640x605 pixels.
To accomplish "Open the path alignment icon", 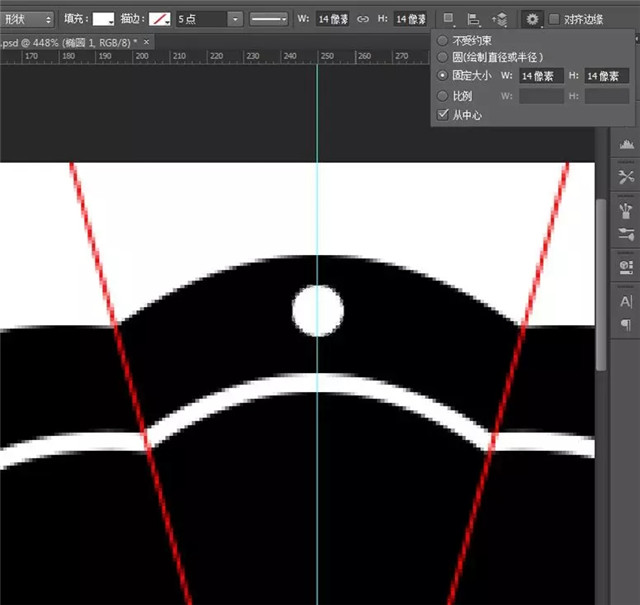I will tap(474, 19).
